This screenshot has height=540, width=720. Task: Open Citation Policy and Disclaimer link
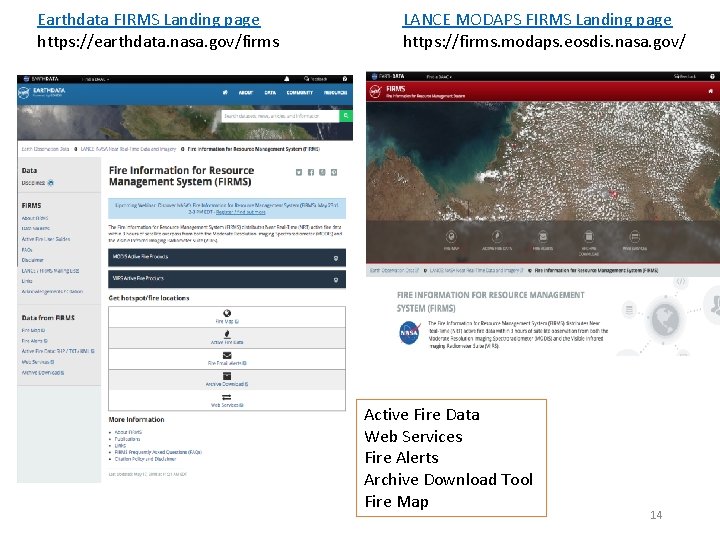(145, 459)
